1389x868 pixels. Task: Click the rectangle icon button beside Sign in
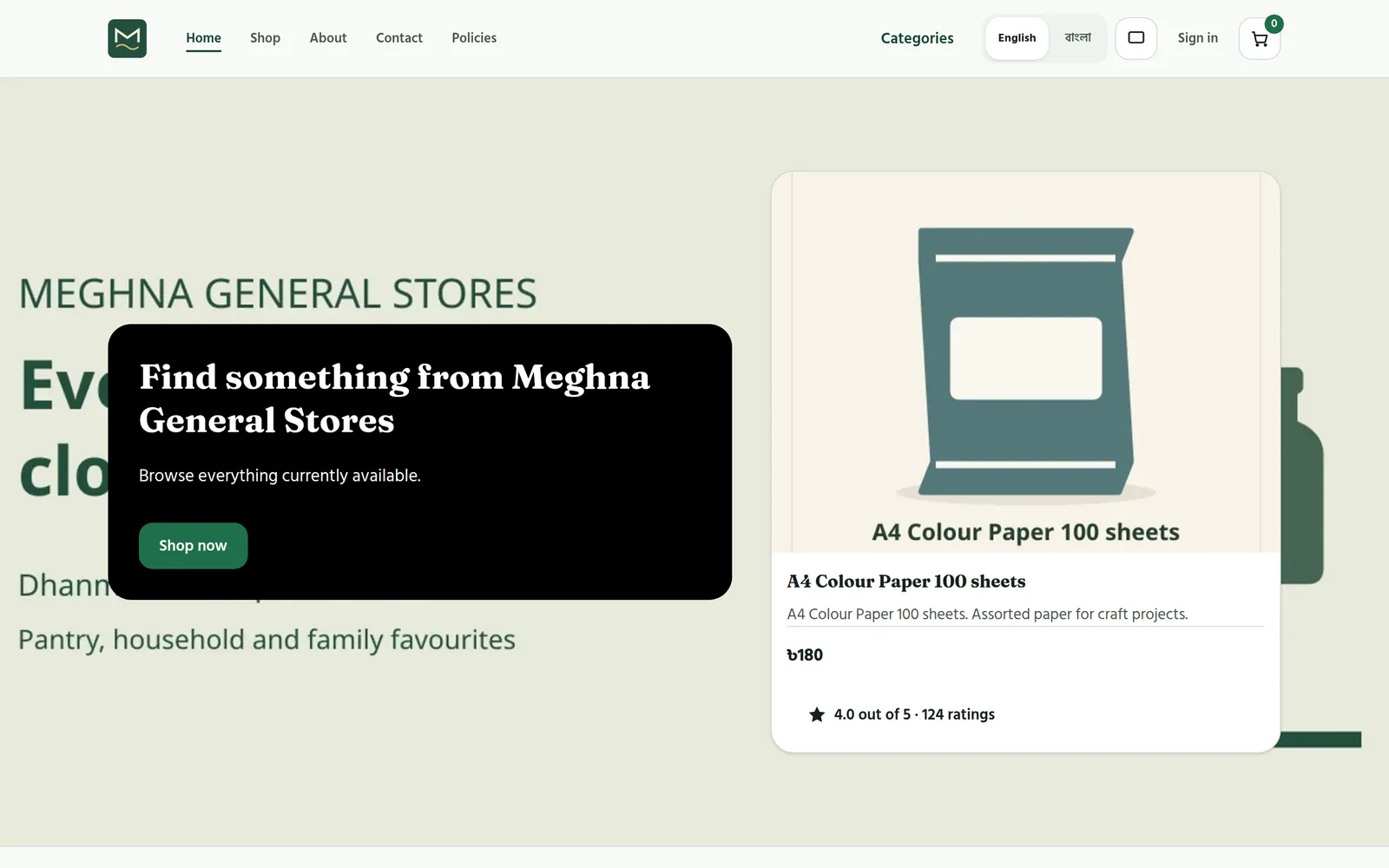[x=1136, y=38]
